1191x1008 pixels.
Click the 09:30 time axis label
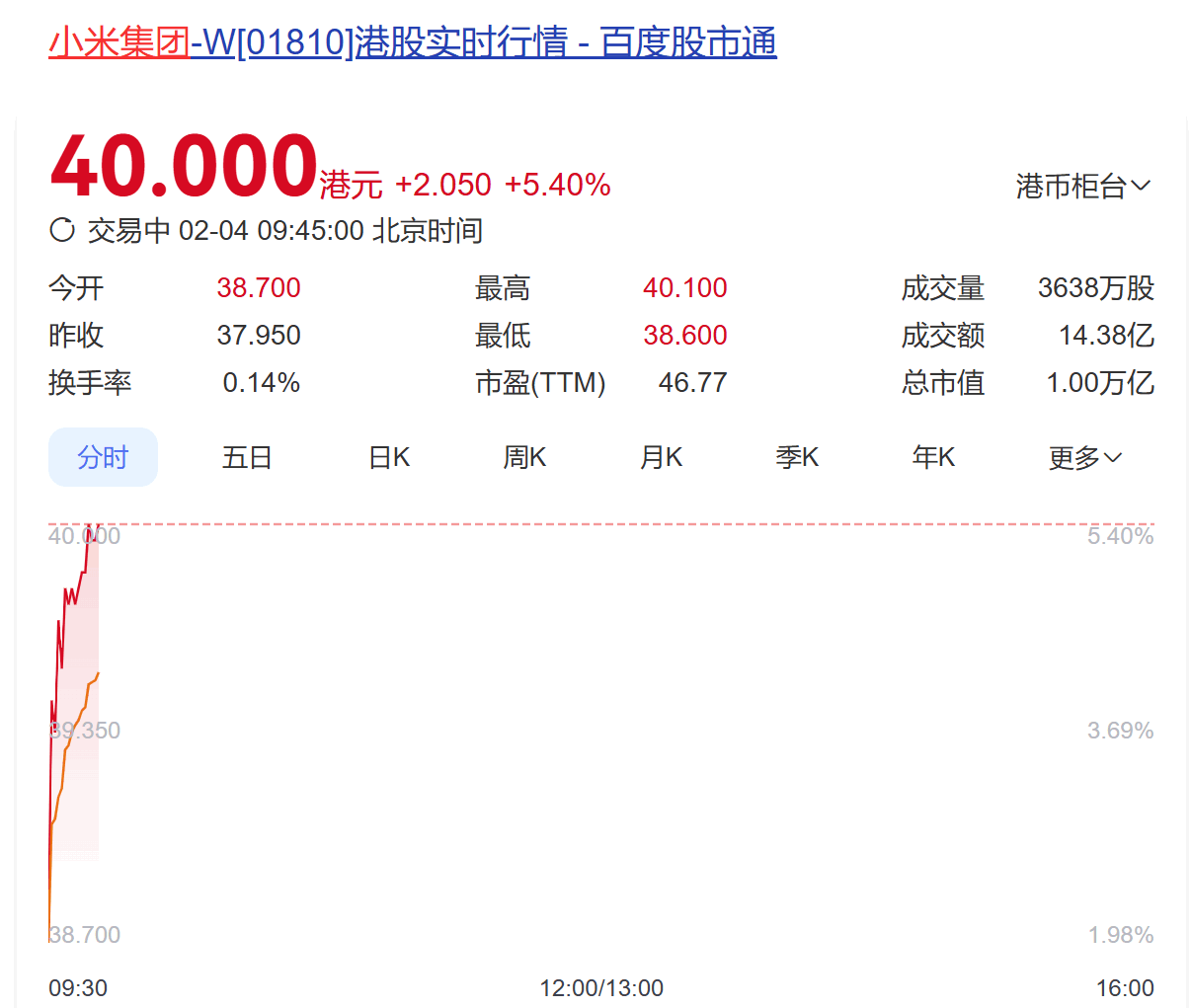pyautogui.click(x=78, y=987)
